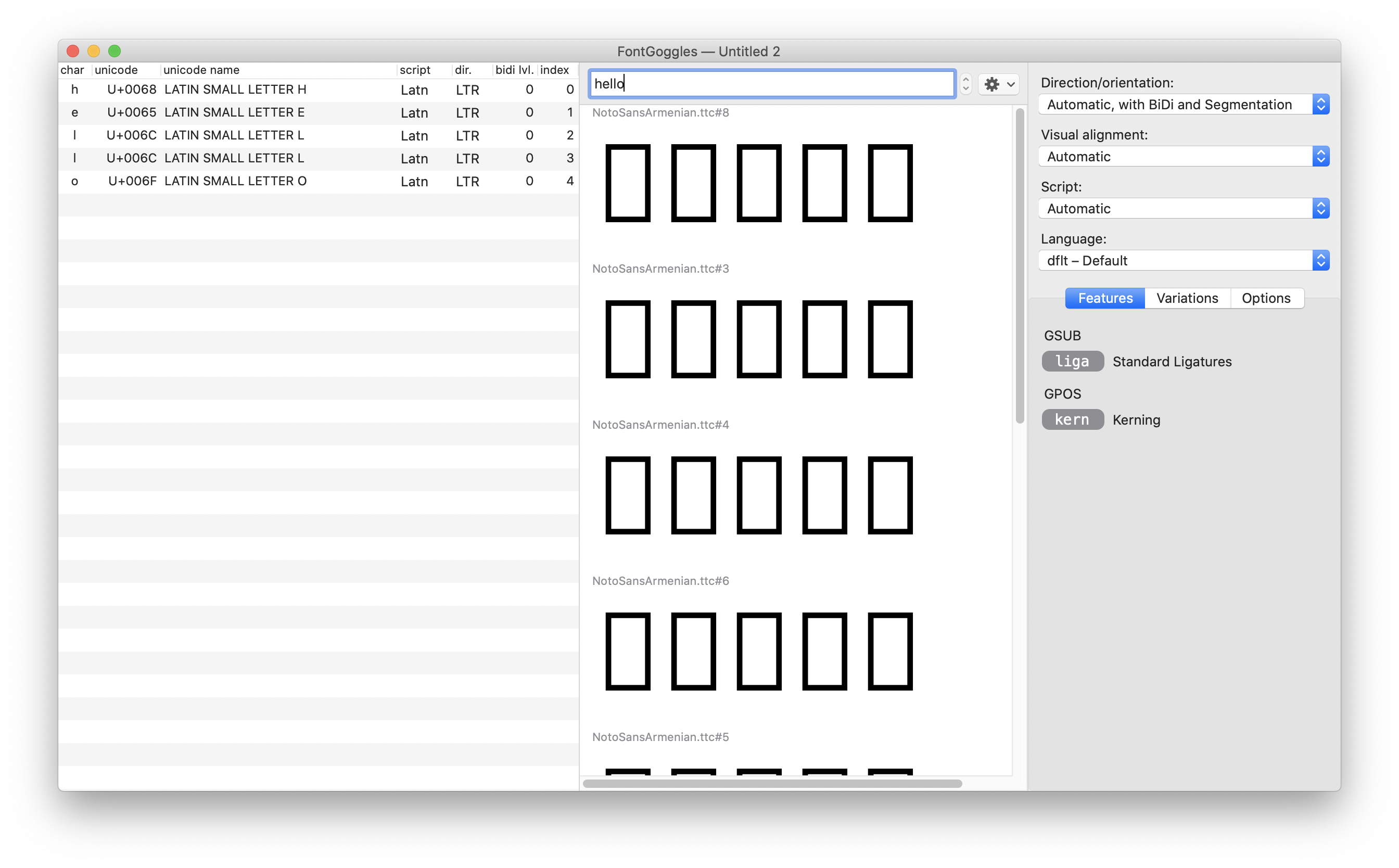The width and height of the screenshot is (1399, 868).
Task: Select the NotoSansArmenian.ttc#8 font preview
Action: click(x=758, y=183)
